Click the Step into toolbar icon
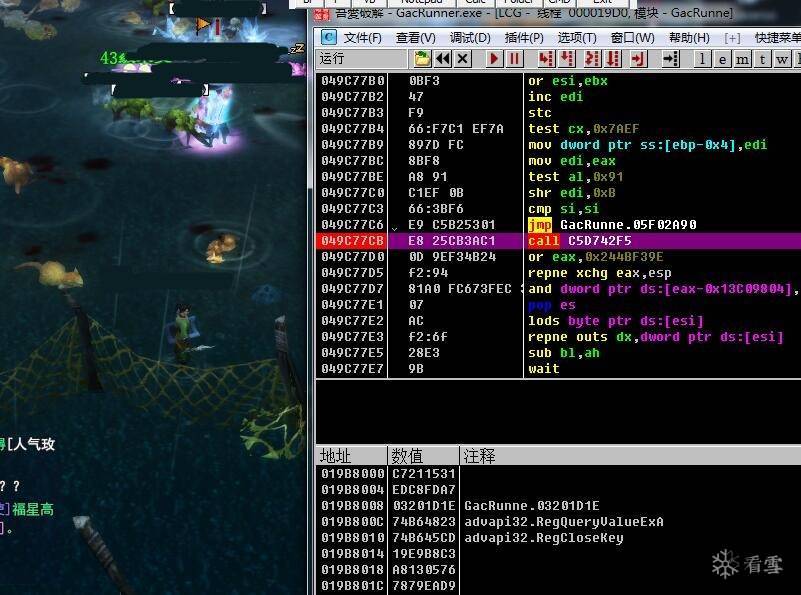This screenshot has width=801, height=595. pos(546,59)
